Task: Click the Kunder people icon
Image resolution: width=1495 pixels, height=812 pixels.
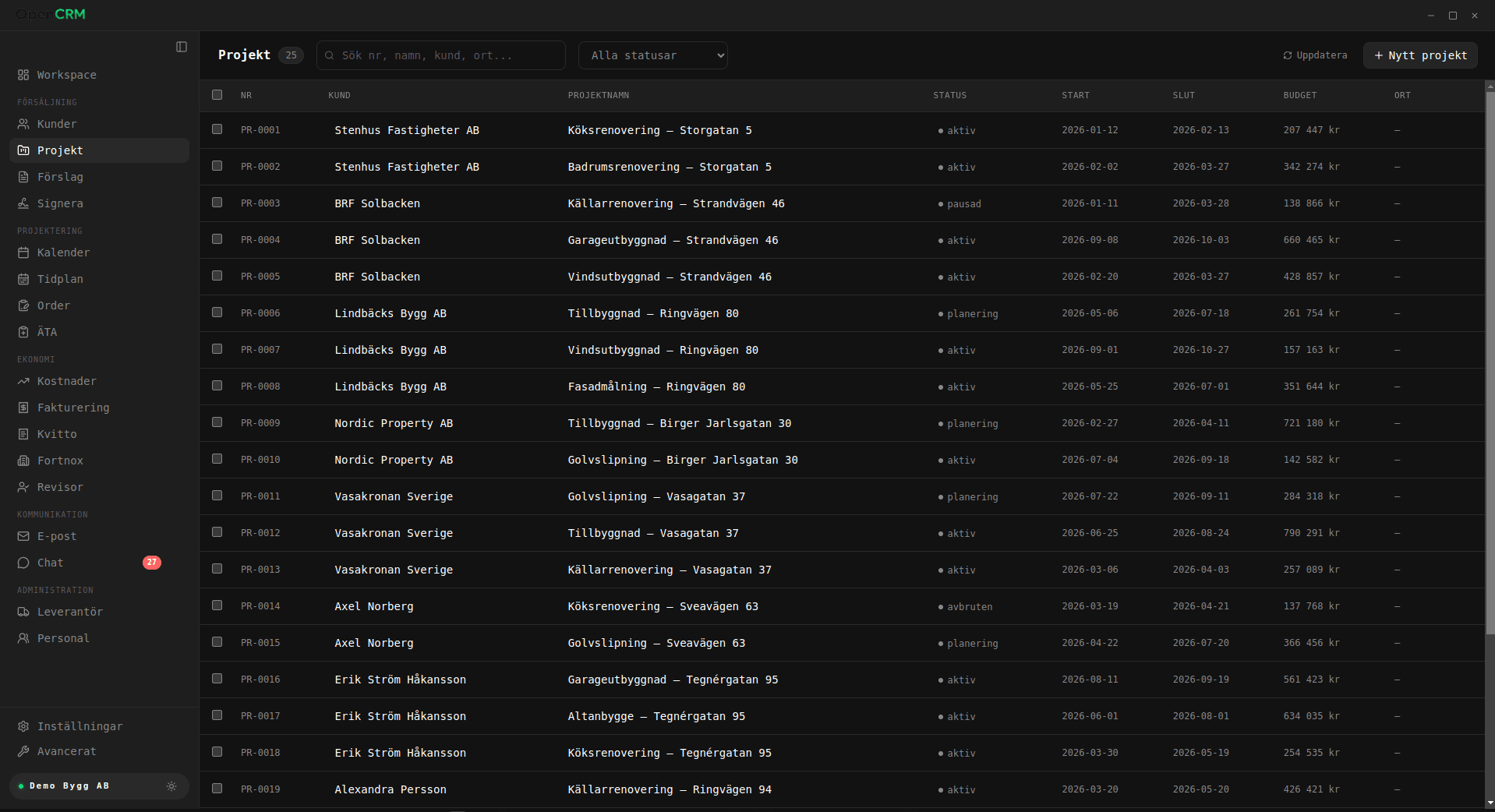Action: click(23, 124)
